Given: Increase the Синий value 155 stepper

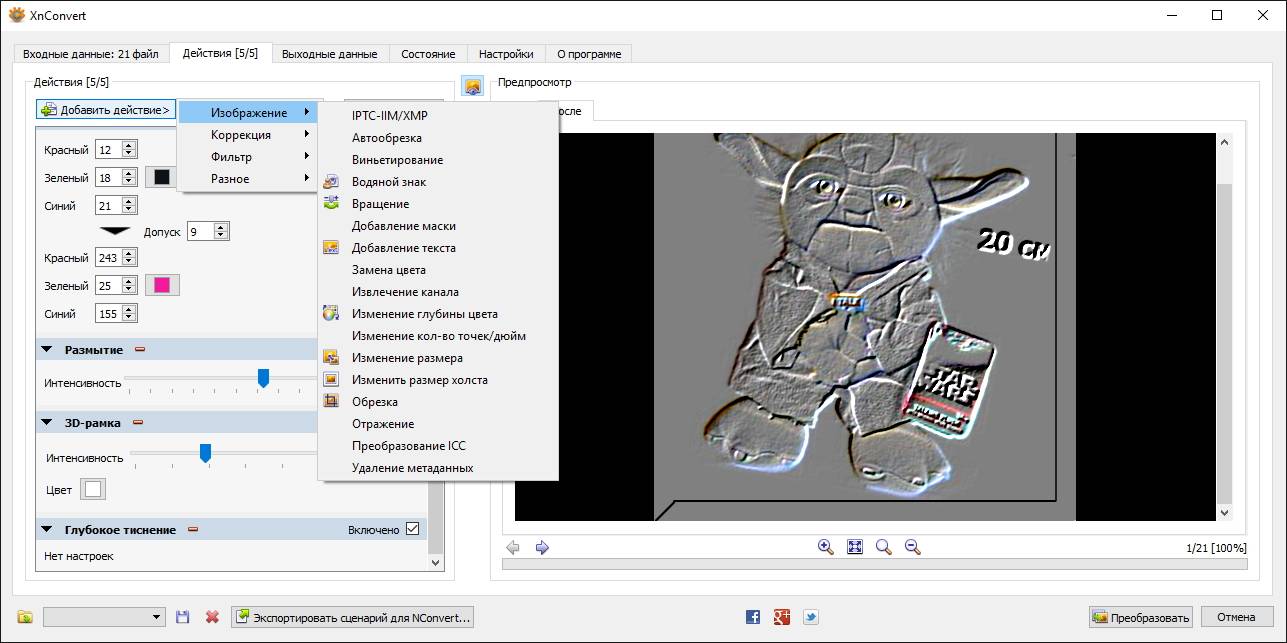Looking at the screenshot, I should 129,309.
